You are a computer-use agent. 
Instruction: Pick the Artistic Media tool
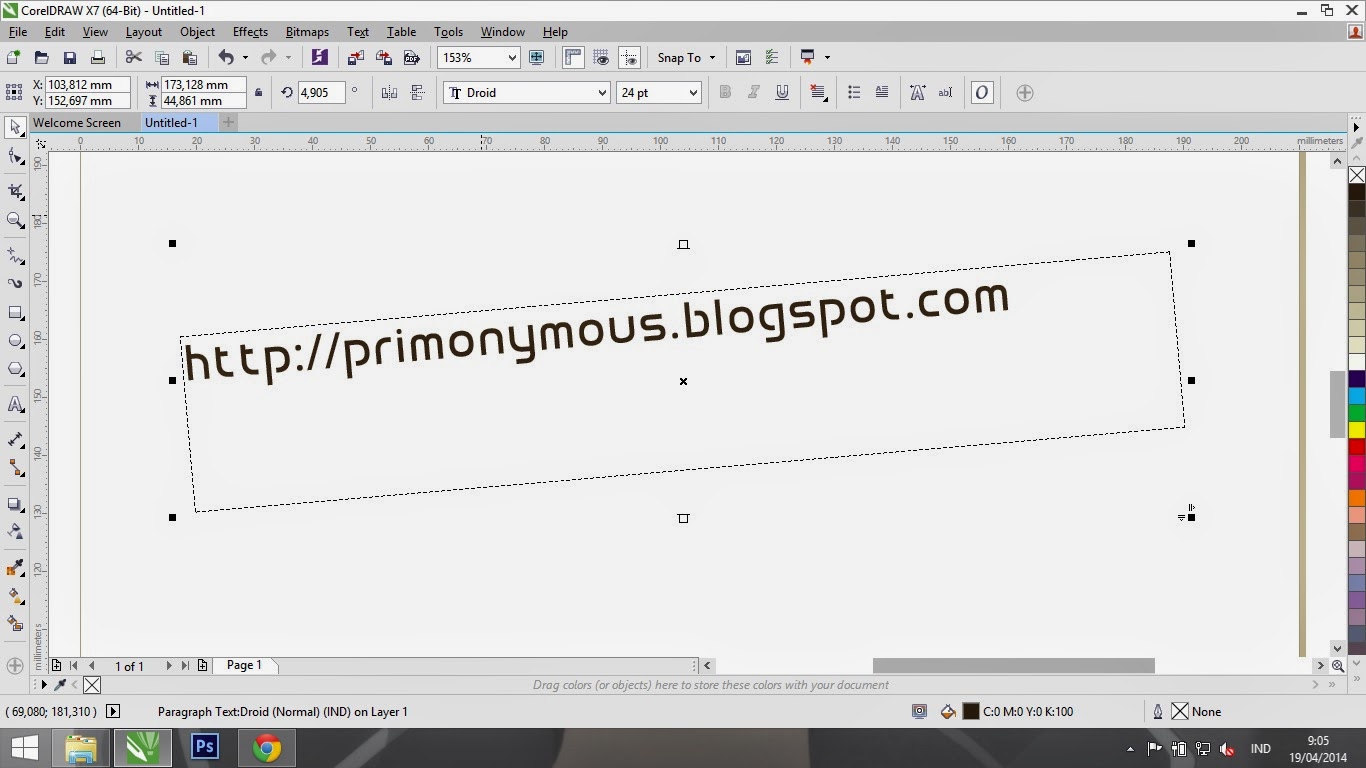(x=15, y=284)
